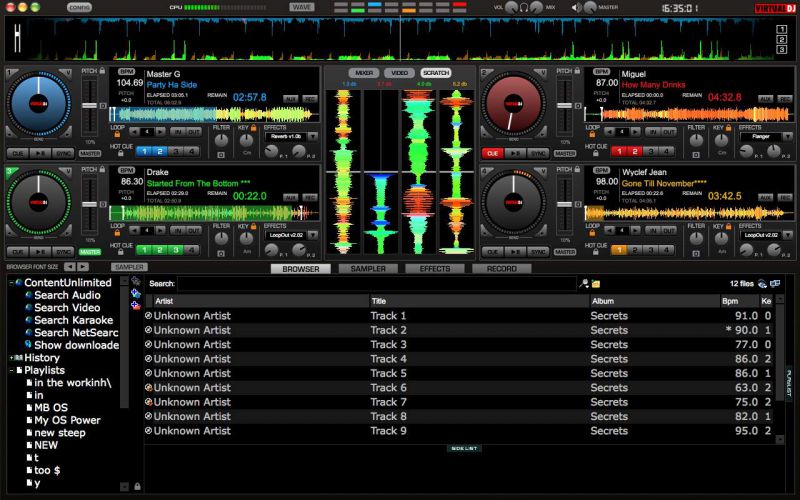Trigger hot cue 2 on Master G deck

click(160, 152)
